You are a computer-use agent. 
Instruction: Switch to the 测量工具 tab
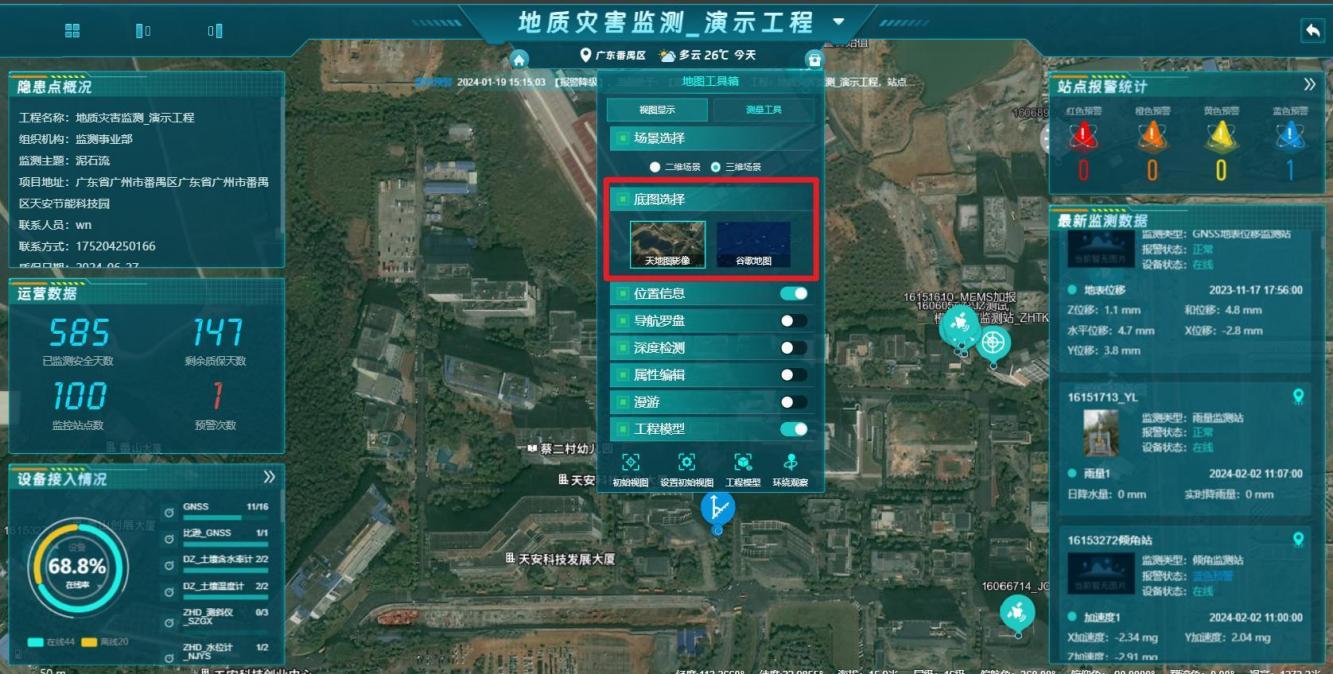pyautogui.click(x=764, y=110)
